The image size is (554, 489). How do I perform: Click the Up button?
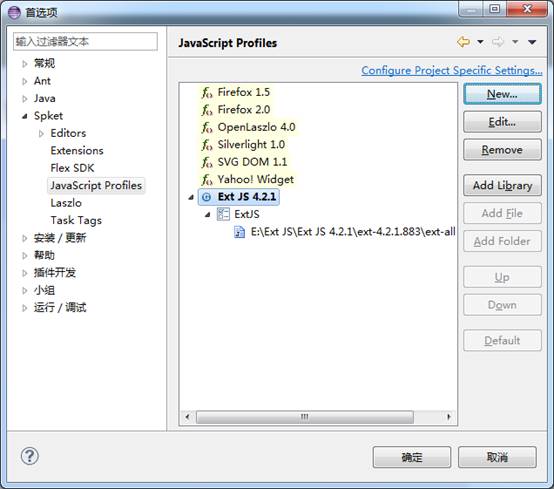tap(502, 277)
